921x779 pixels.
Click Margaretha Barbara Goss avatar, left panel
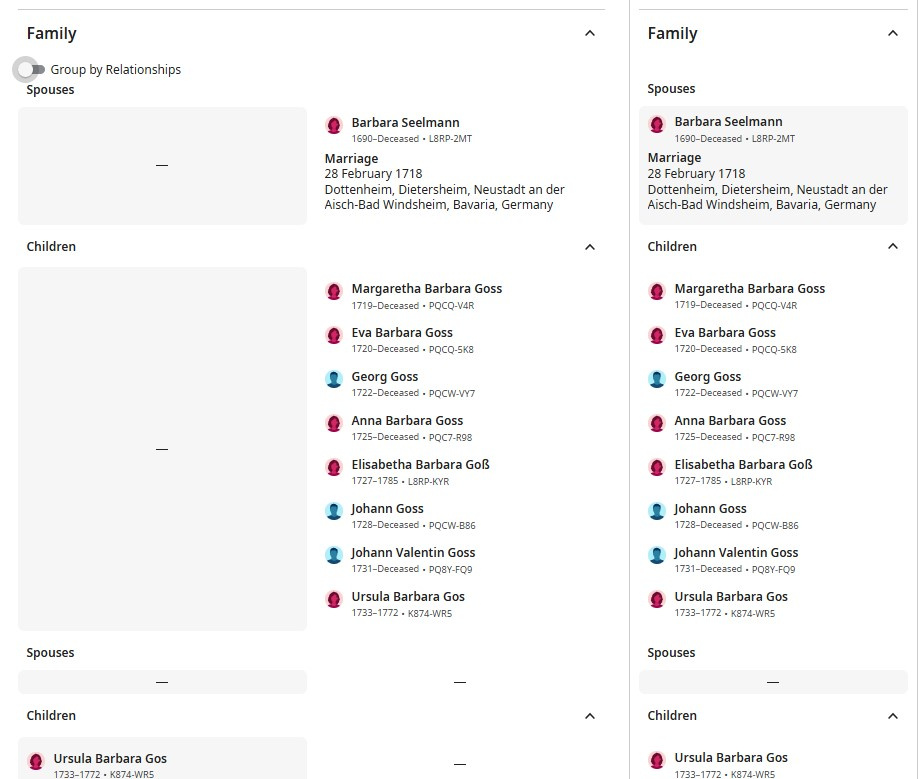[334, 291]
